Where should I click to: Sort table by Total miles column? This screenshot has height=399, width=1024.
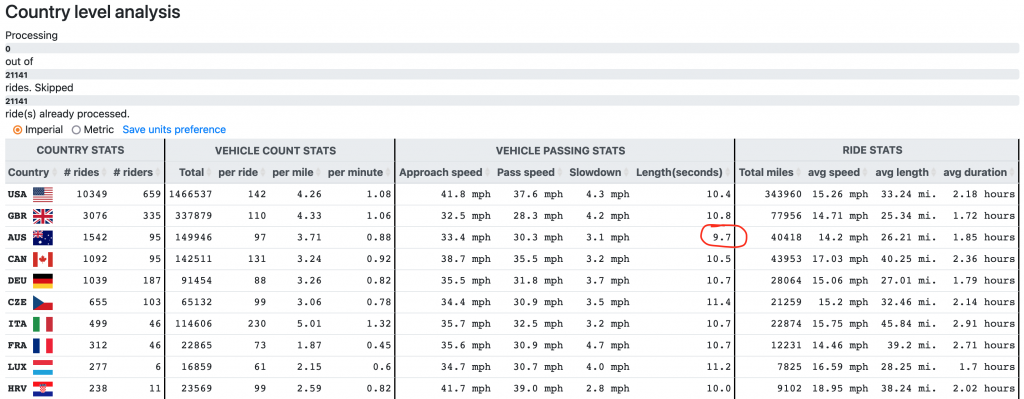(770, 172)
